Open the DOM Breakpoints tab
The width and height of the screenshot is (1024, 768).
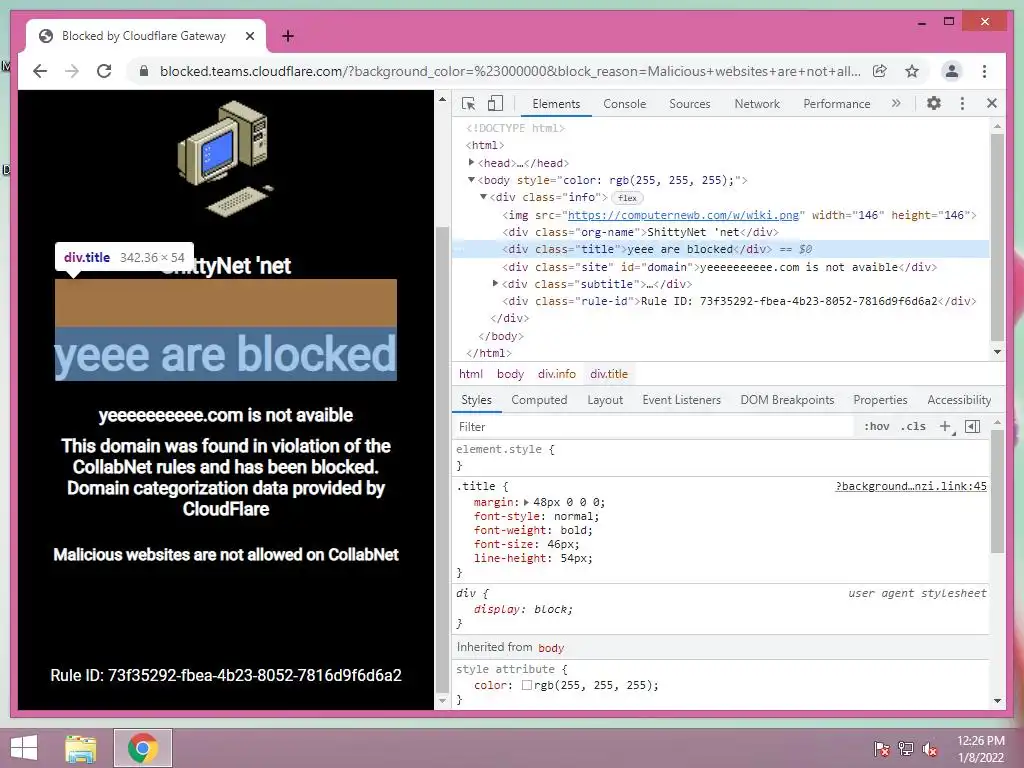click(x=787, y=400)
